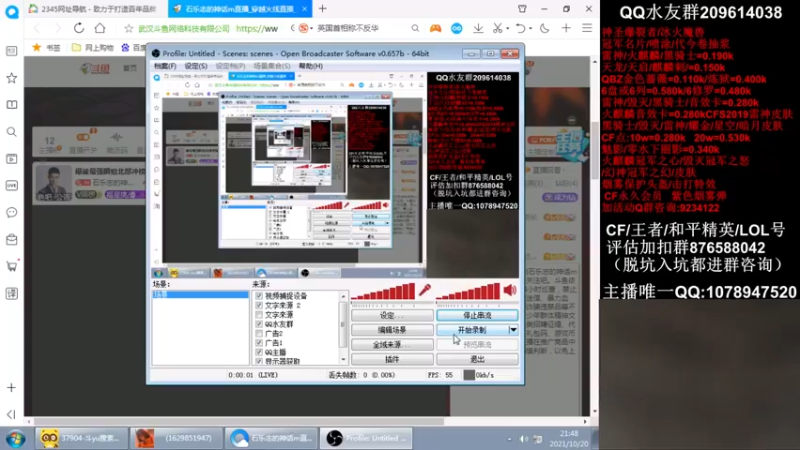Open OBS Profile: Untitled taskbar item
Image resolution: width=800 pixels, height=450 pixels.
pyautogui.click(x=366, y=438)
